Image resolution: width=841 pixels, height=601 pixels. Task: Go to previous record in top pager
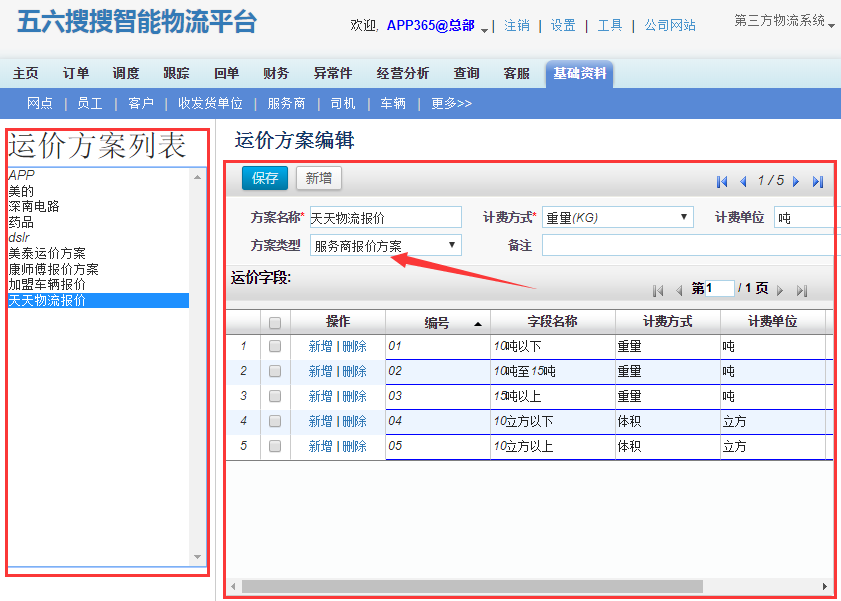743,182
